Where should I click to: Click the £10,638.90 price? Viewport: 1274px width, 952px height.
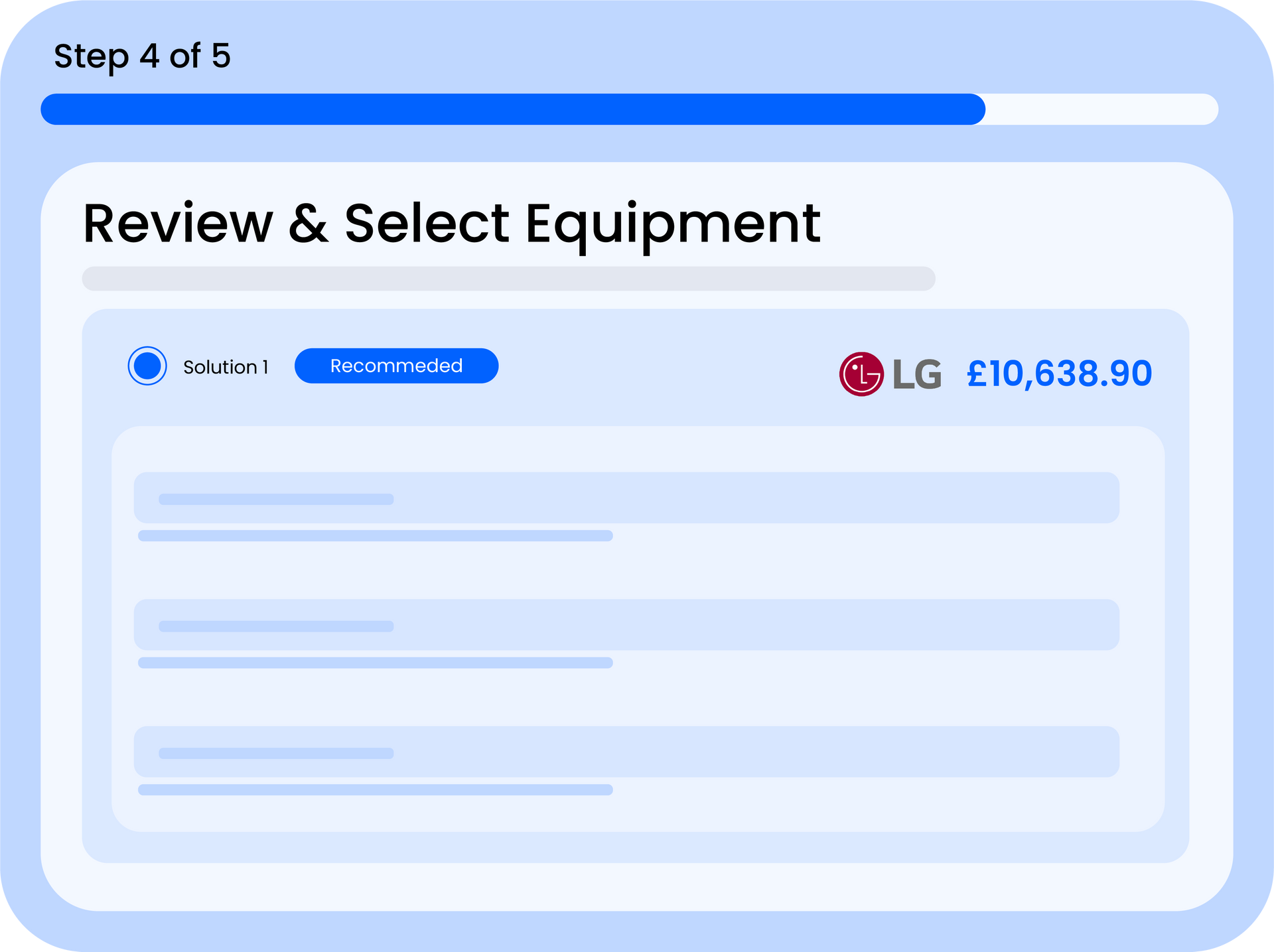[x=1059, y=374]
